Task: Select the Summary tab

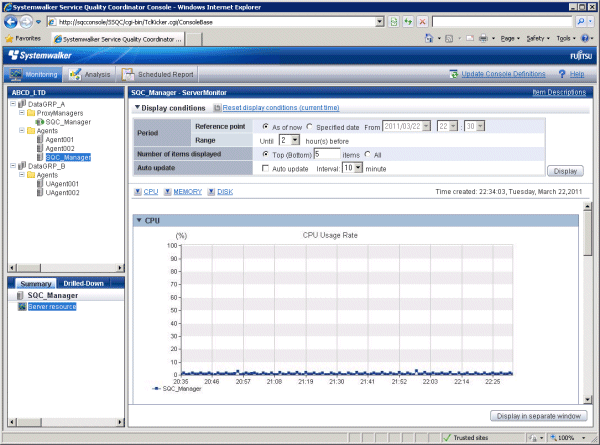Action: (36, 284)
